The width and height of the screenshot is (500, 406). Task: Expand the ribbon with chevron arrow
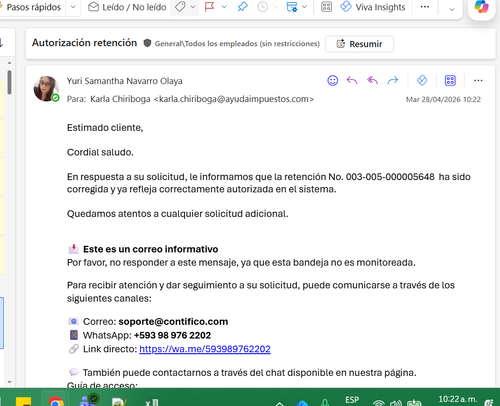tap(452, 9)
